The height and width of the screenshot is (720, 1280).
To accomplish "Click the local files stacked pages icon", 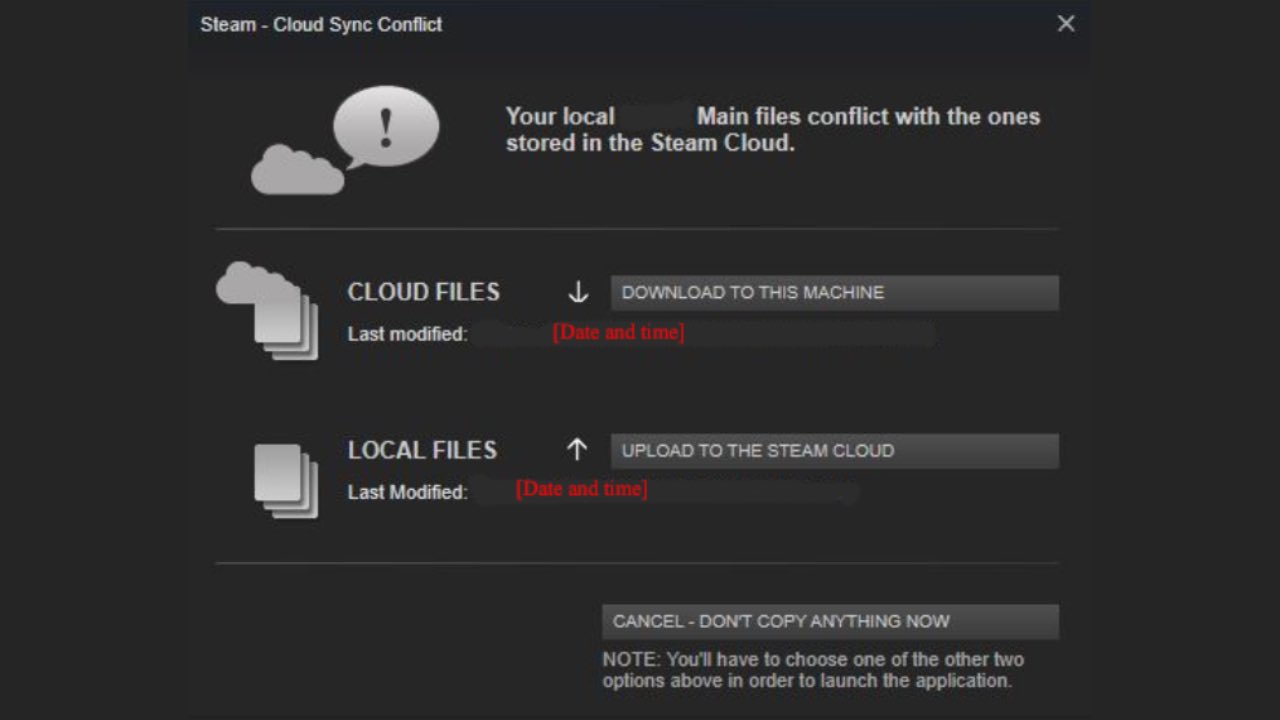I will pos(285,480).
